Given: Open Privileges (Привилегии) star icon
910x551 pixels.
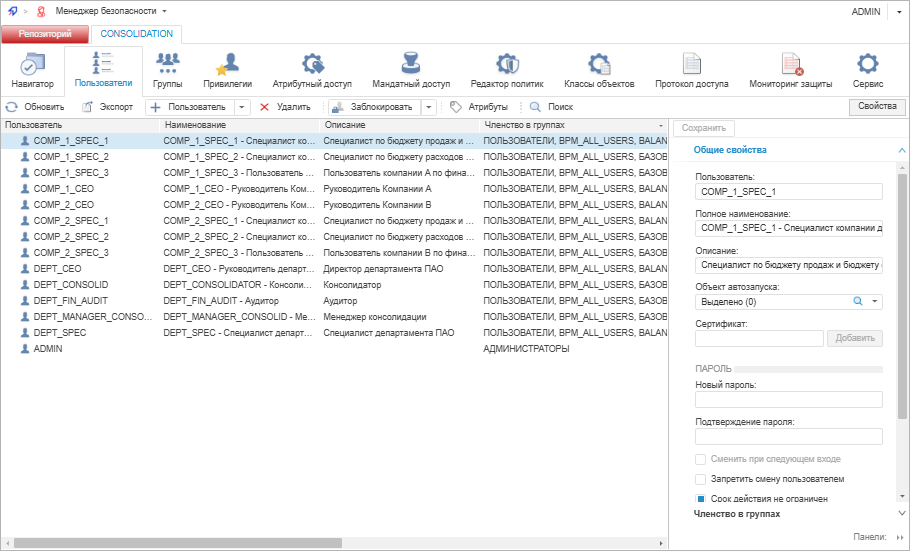Looking at the screenshot, I should coord(227,65).
